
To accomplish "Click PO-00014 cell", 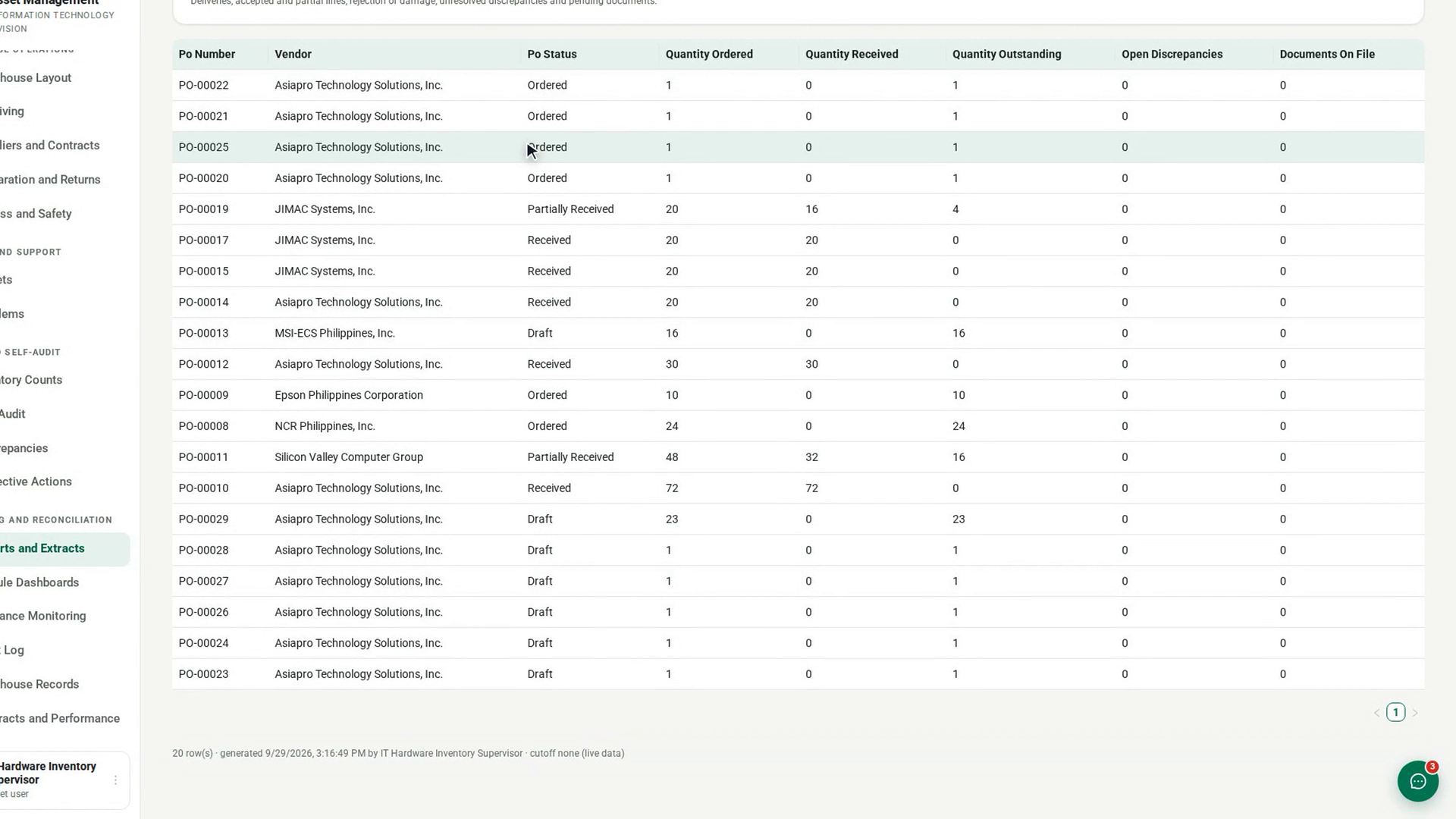I will tap(203, 303).
